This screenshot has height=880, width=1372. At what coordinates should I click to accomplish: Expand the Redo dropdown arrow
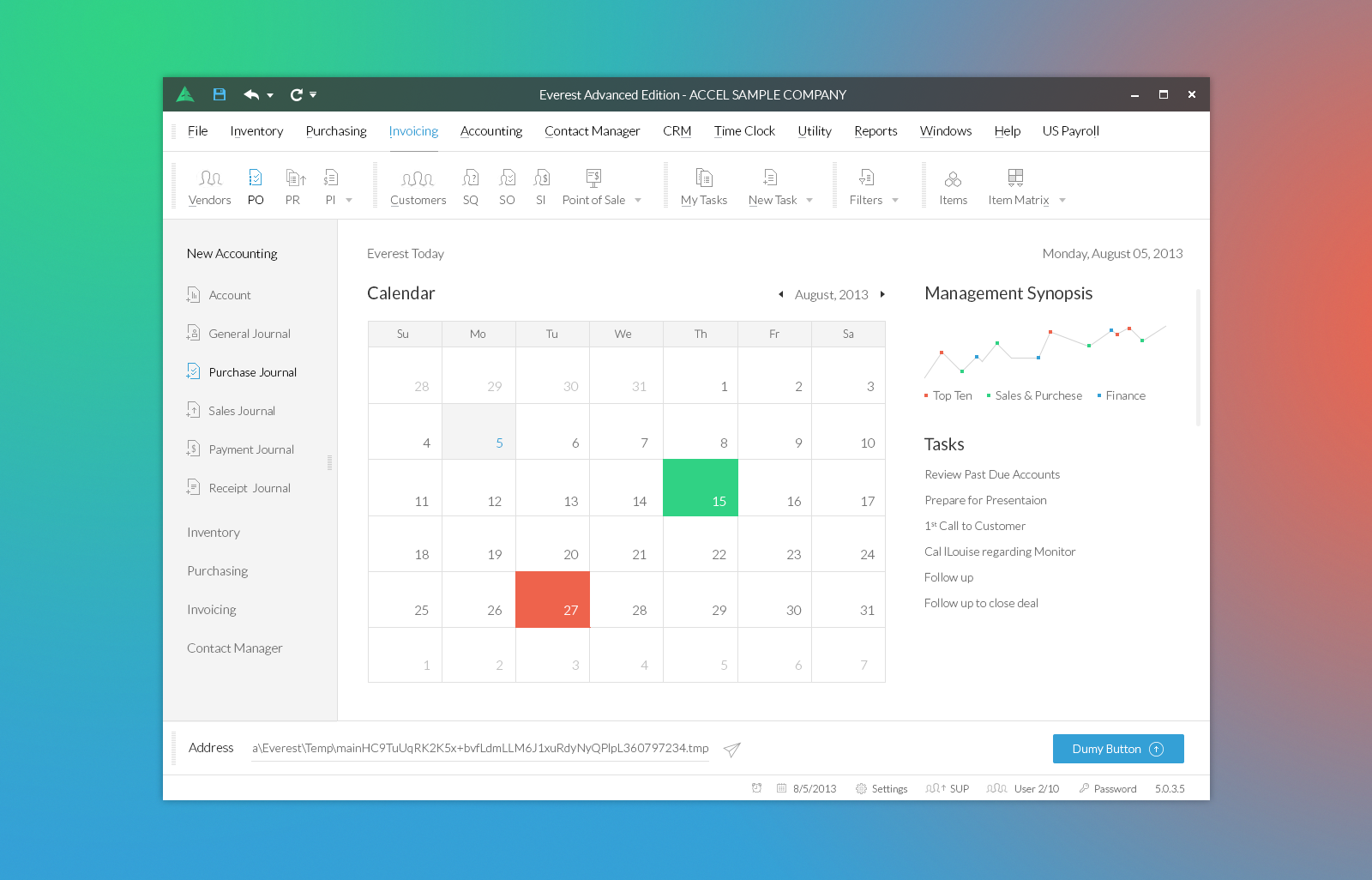[313, 94]
